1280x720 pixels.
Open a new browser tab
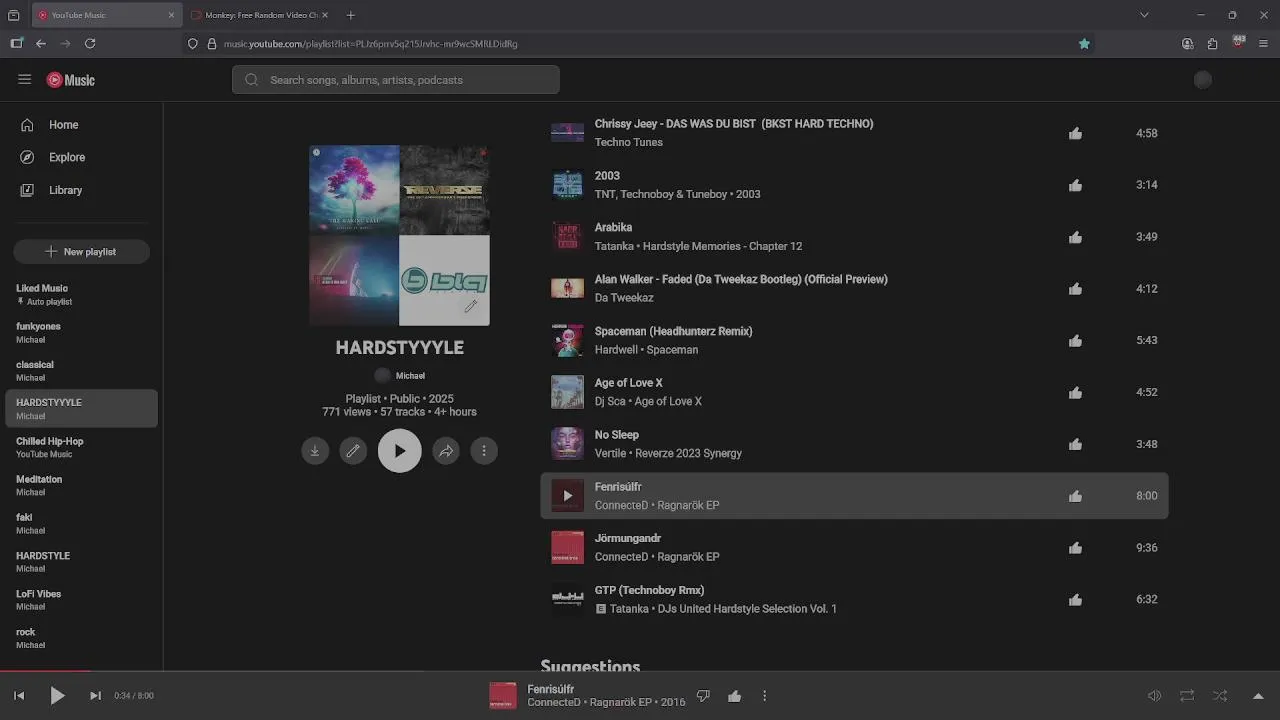350,15
